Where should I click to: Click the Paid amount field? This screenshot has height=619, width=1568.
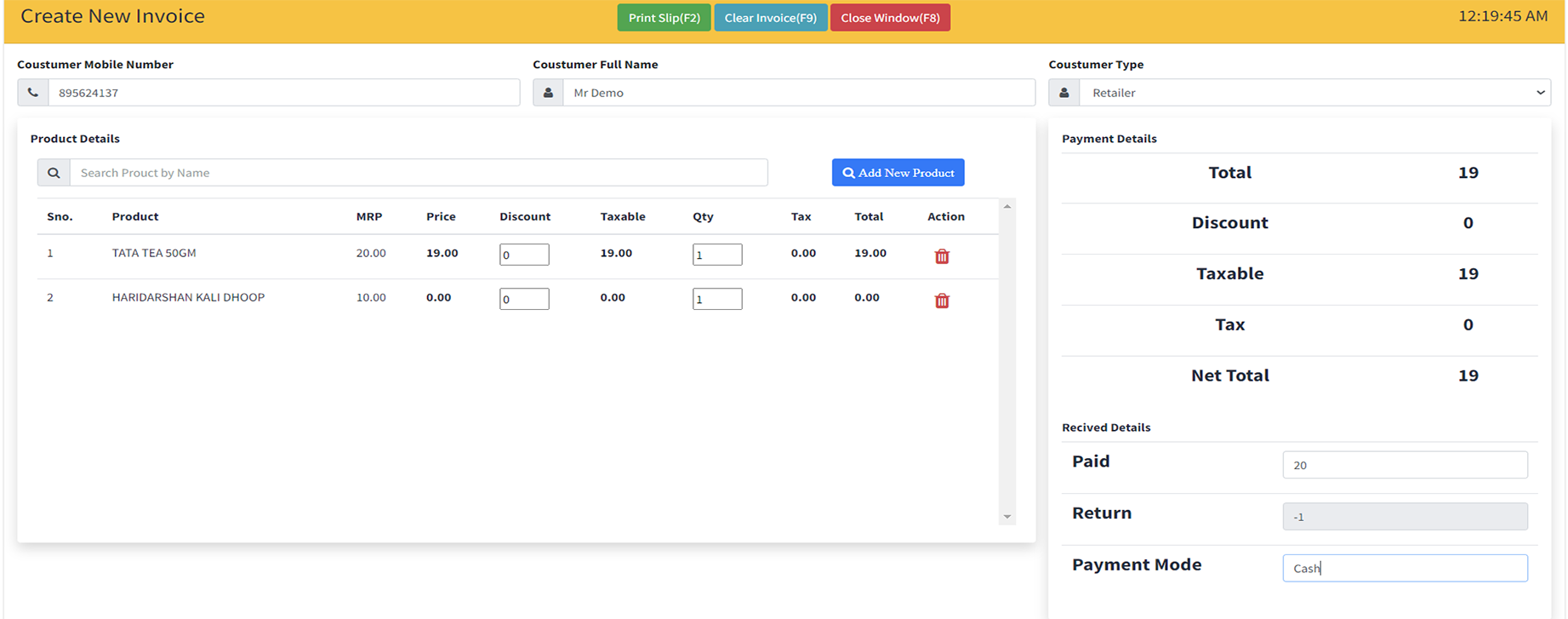pyautogui.click(x=1405, y=465)
